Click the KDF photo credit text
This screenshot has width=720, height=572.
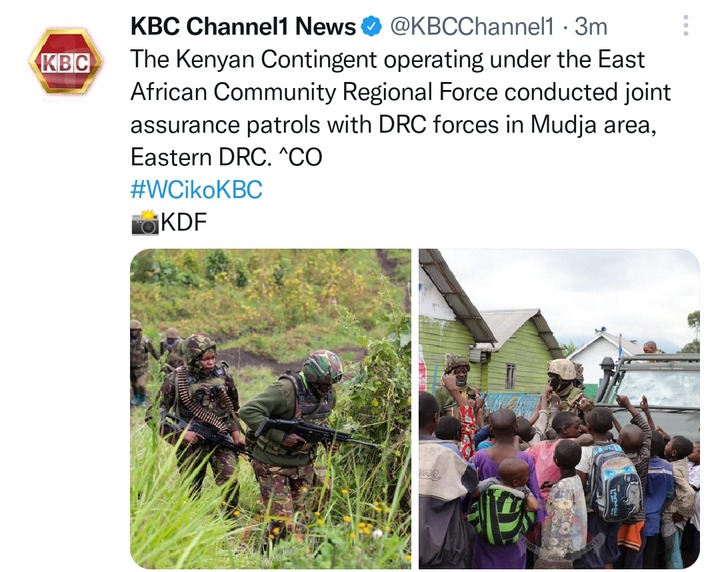click(x=184, y=222)
